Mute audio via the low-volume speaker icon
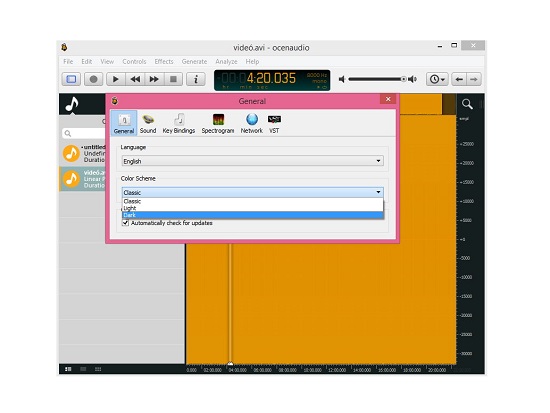The width and height of the screenshot is (550, 413). [342, 79]
